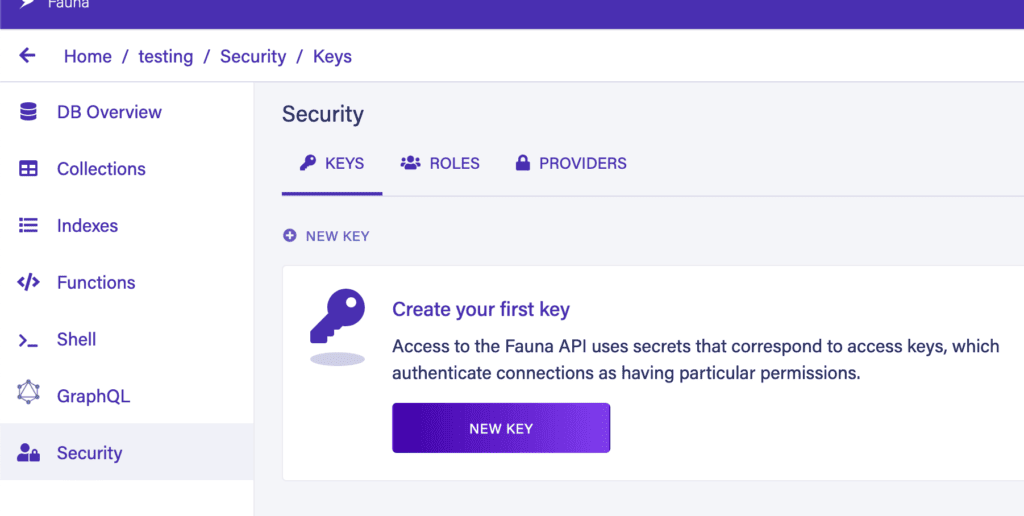This screenshot has height=516, width=1024.
Task: Click the Security user-lock icon
Action: pos(28,453)
